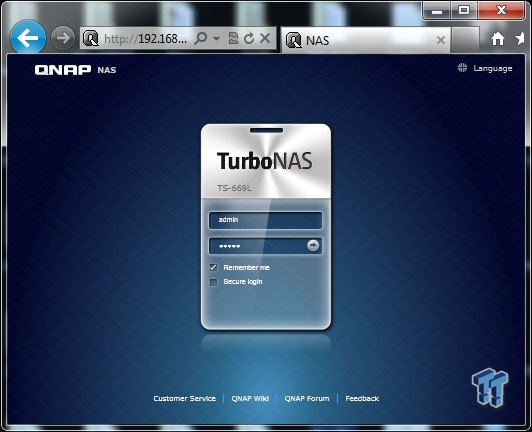Open the Customer Service link
The width and height of the screenshot is (532, 432).
(184, 398)
